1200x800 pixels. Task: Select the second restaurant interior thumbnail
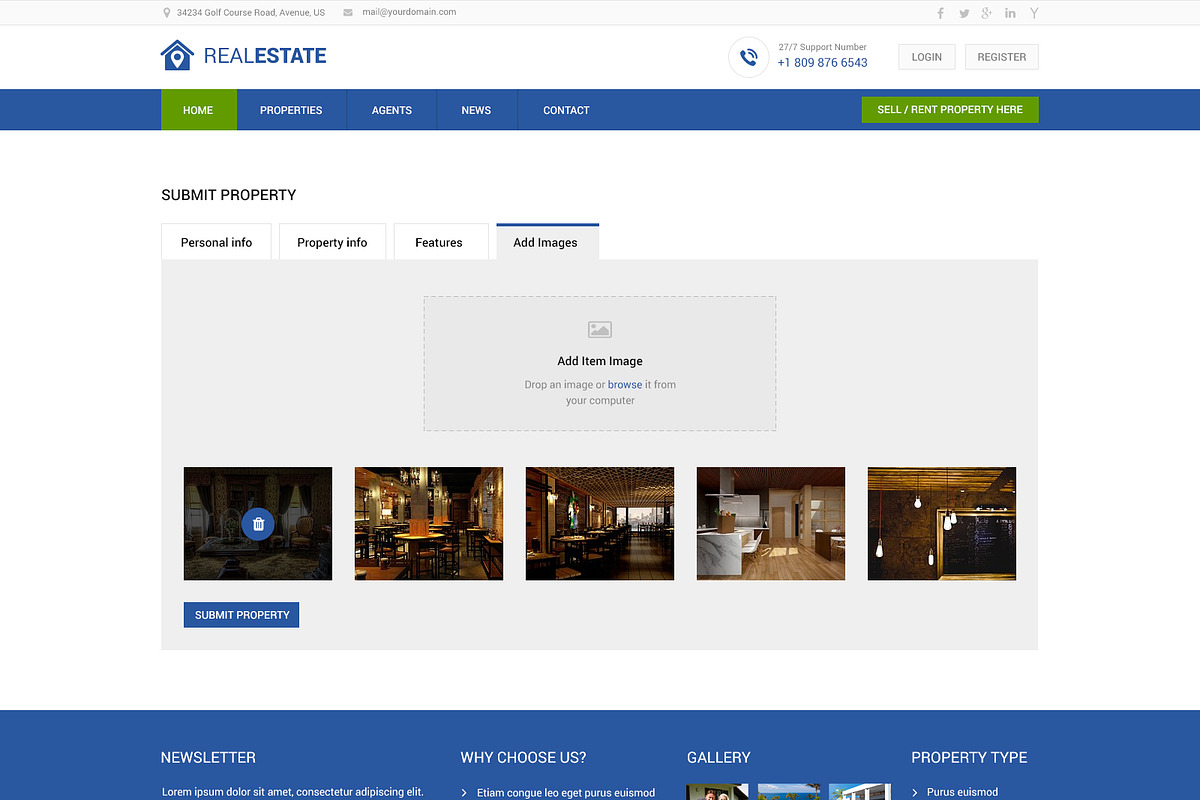tap(429, 523)
